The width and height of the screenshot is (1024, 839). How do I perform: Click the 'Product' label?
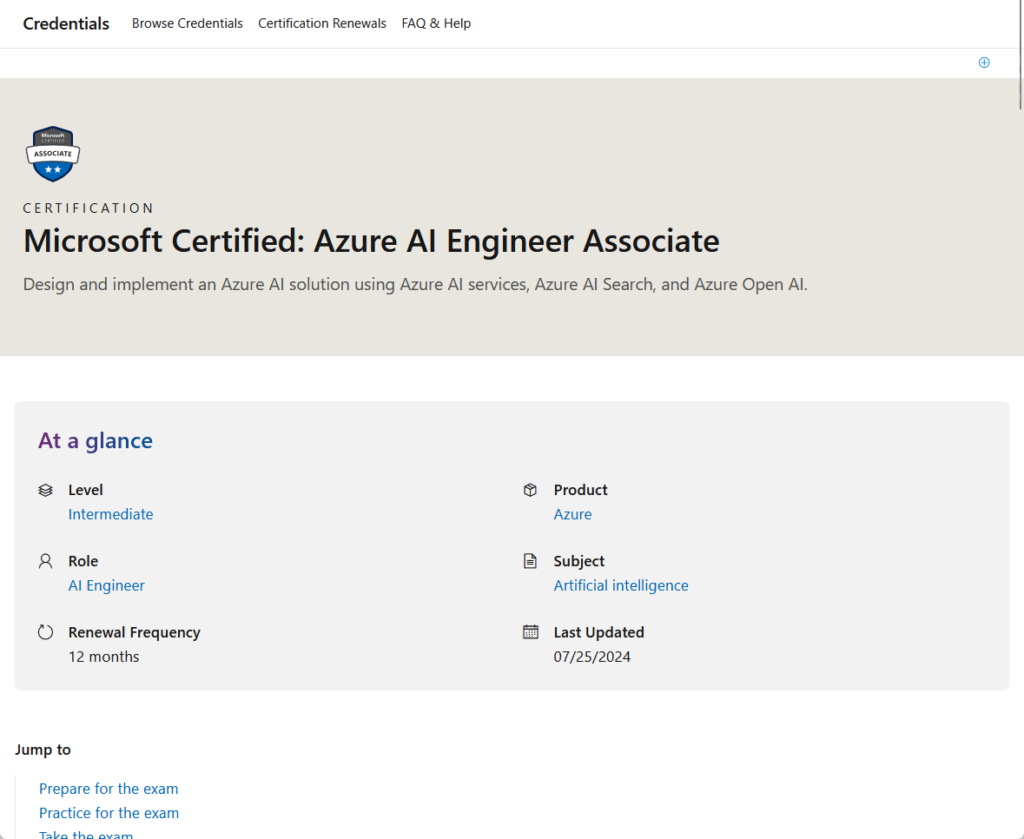[x=581, y=490]
